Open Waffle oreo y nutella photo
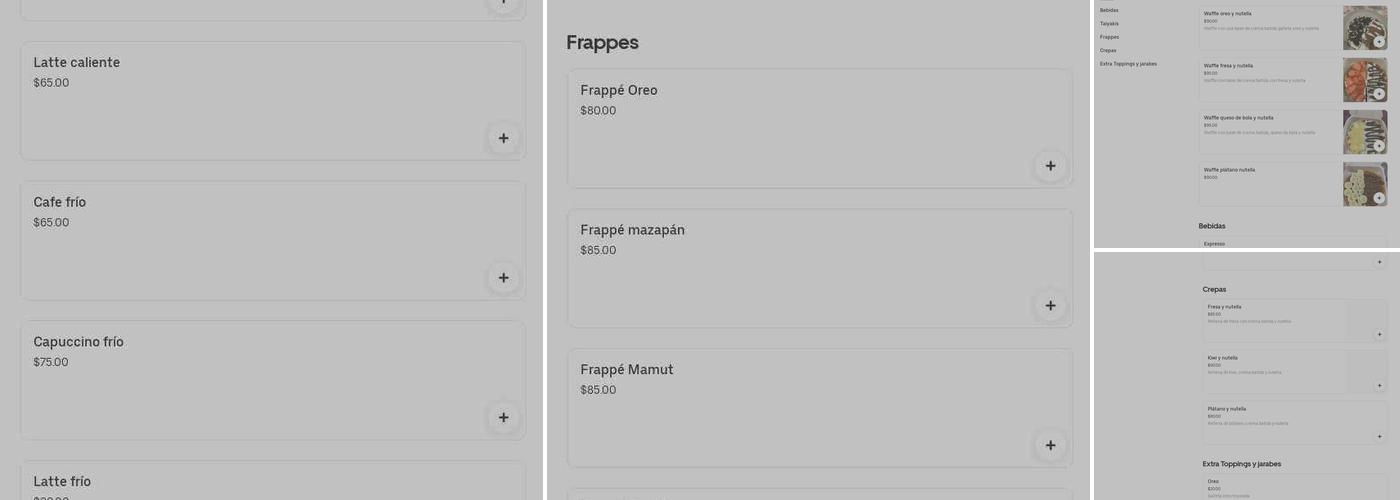The height and width of the screenshot is (500, 1400). pos(1364,27)
